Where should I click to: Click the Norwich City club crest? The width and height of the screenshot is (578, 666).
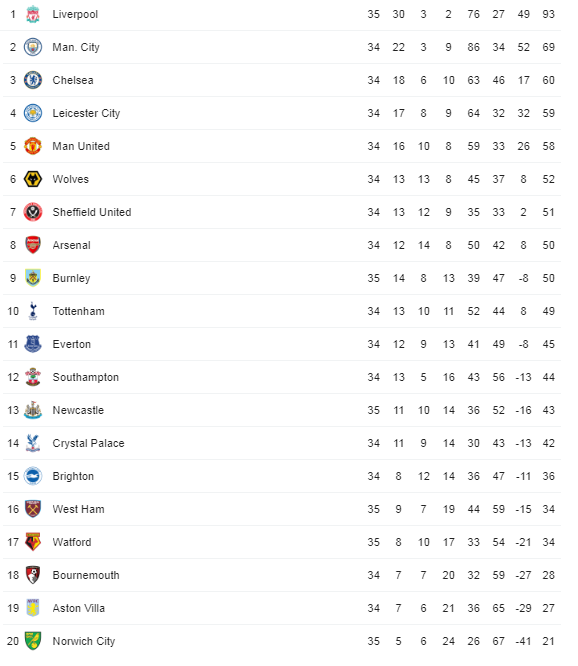(33, 641)
